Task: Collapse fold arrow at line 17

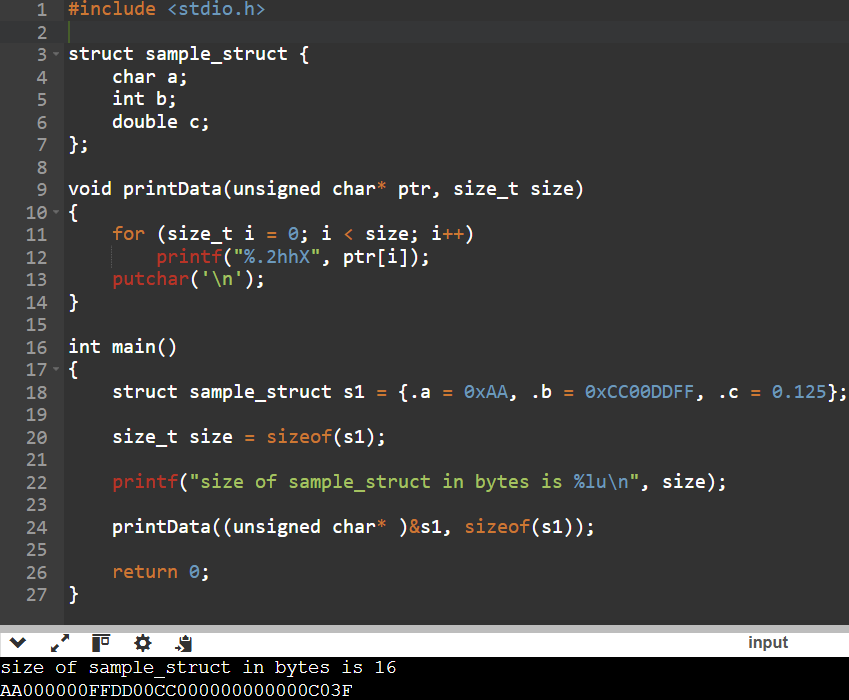Action: [x=56, y=370]
